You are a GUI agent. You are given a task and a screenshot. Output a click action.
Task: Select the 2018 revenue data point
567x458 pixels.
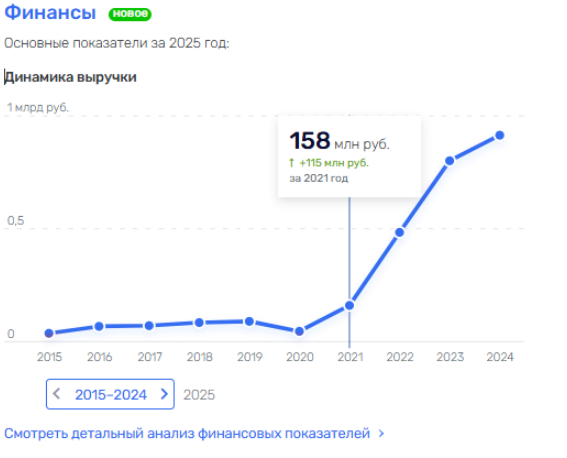click(199, 322)
